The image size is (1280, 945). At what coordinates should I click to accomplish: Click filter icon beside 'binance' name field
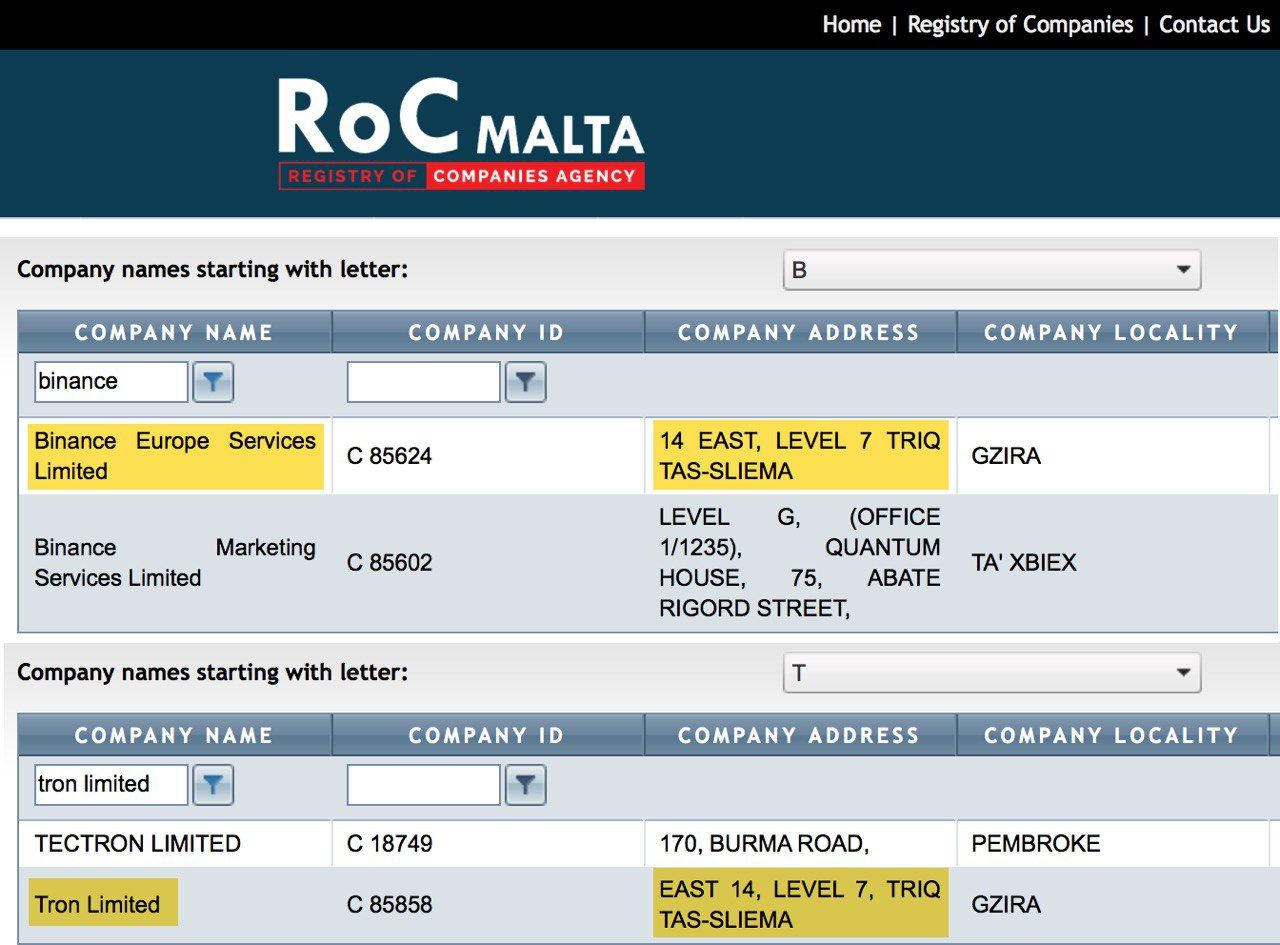tap(213, 382)
